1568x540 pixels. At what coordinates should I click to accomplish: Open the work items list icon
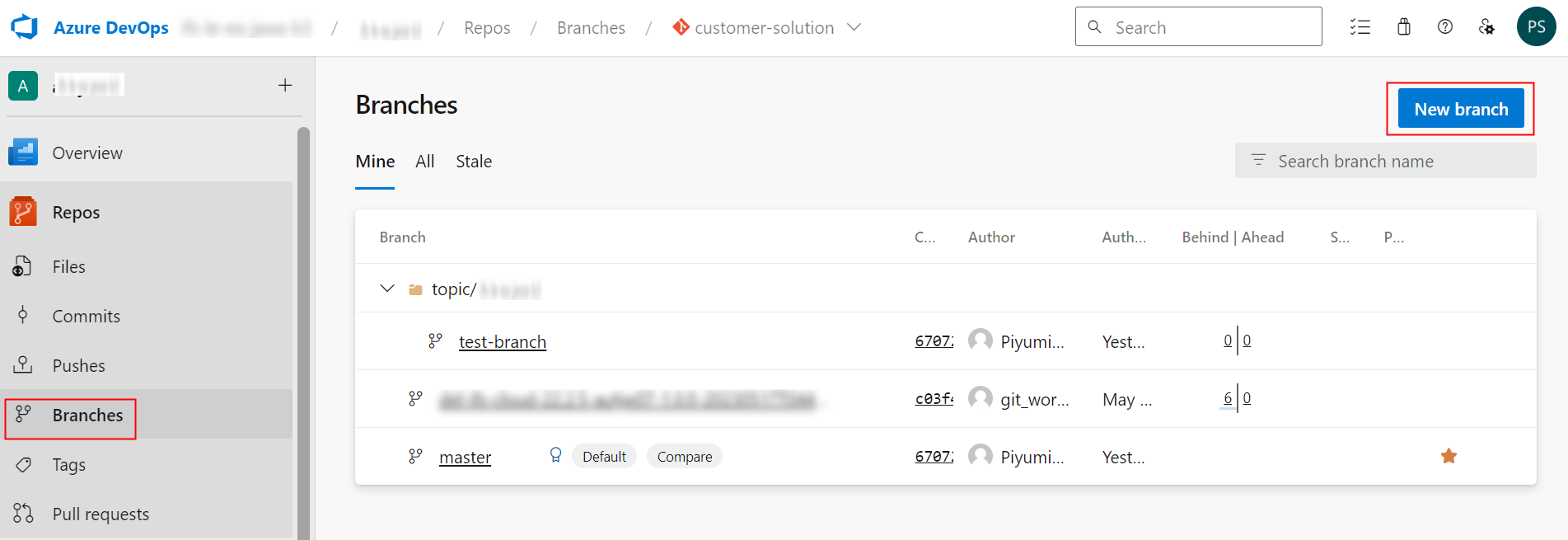(x=1360, y=27)
